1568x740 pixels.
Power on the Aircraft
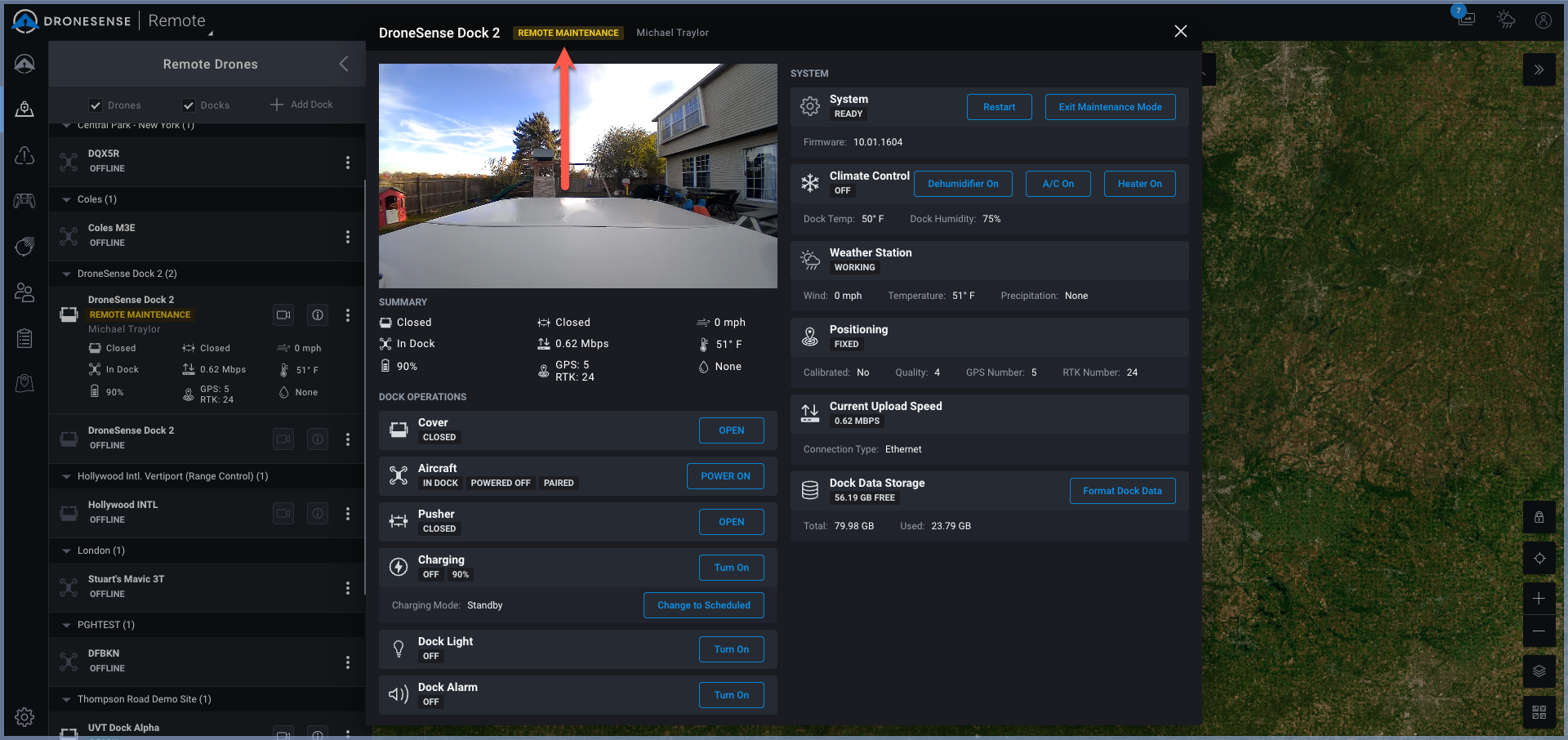pyautogui.click(x=725, y=476)
